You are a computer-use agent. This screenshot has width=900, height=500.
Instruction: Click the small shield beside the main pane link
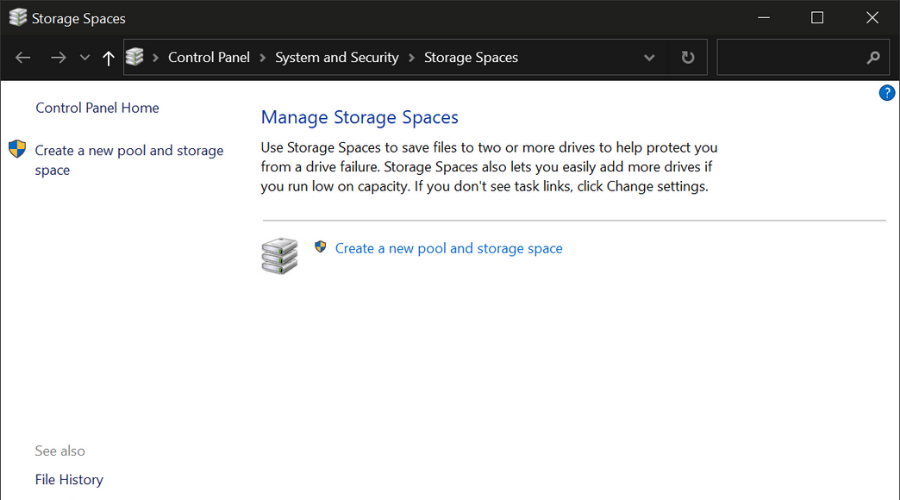tap(320, 247)
